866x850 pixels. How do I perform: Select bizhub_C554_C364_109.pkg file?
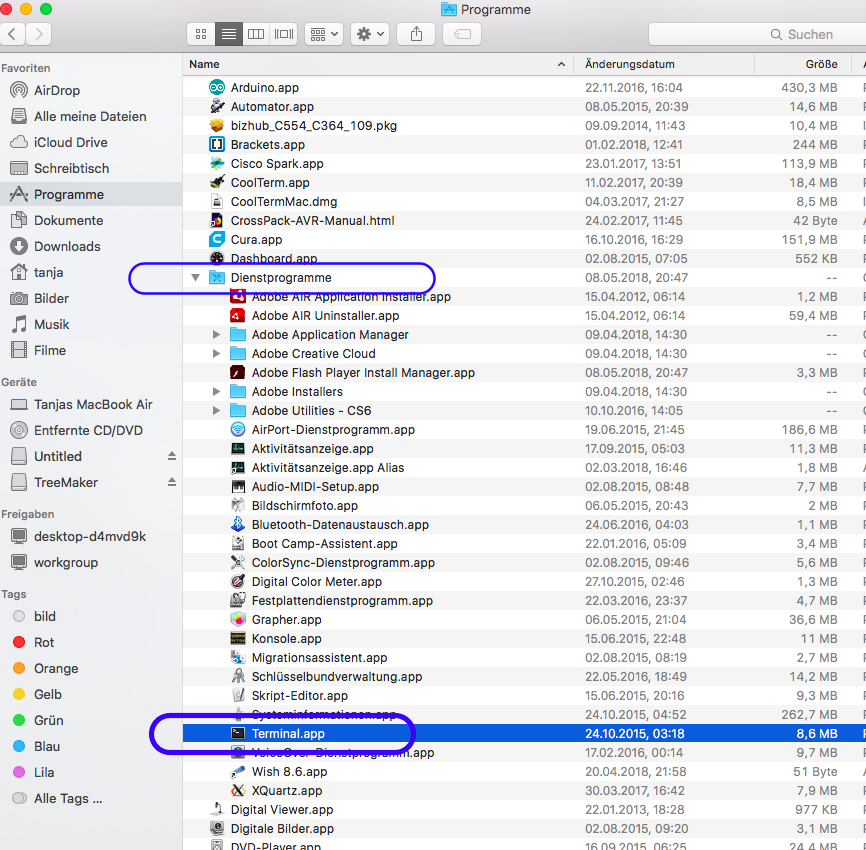(524, 125)
